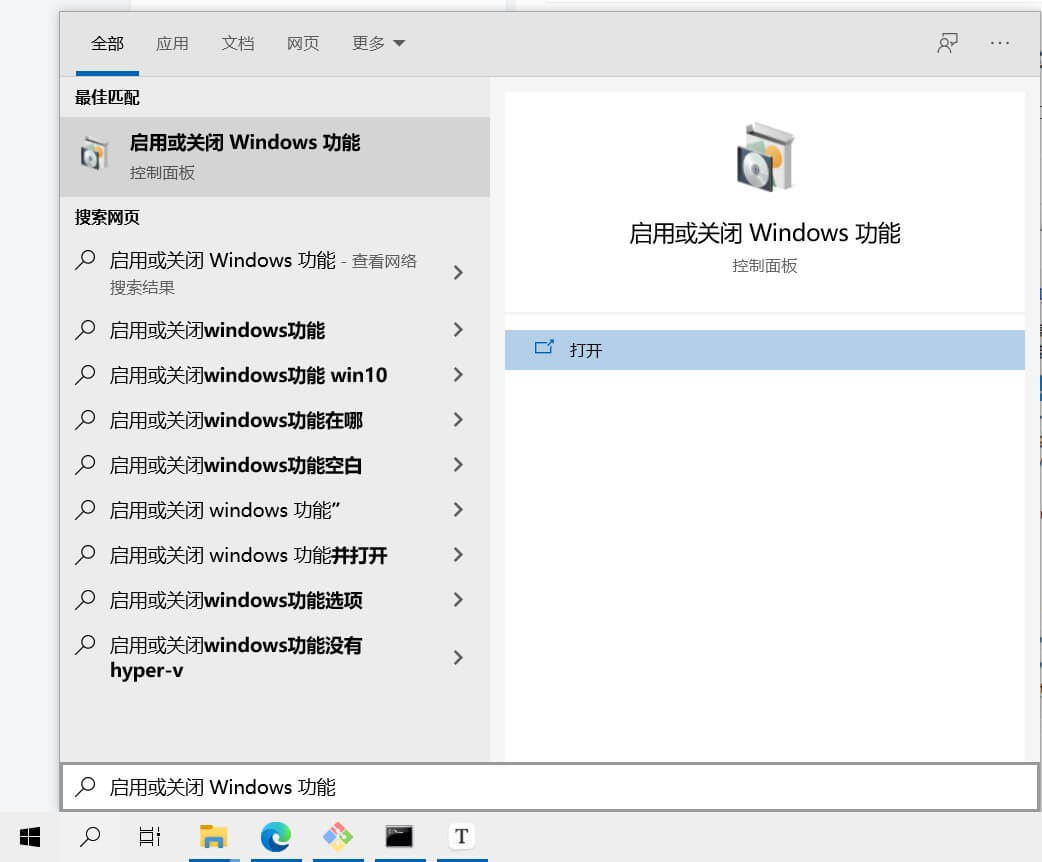Click the magnifier icon in the search box

tap(85, 787)
